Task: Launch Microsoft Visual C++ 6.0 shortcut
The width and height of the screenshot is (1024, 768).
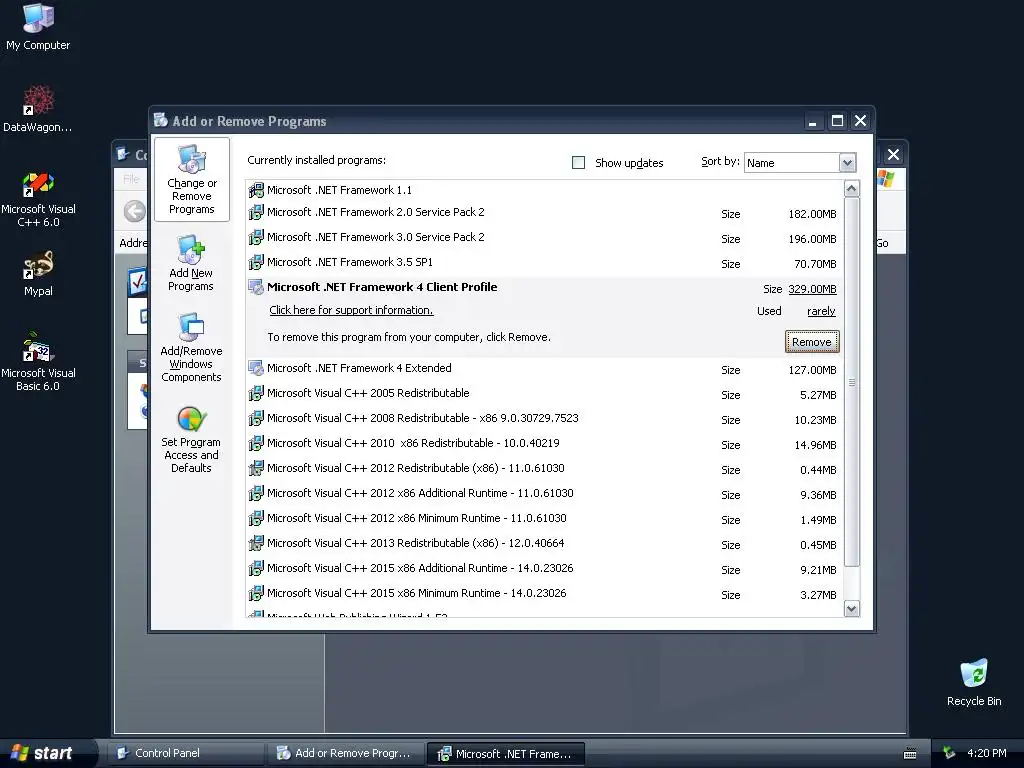Action: [38, 199]
